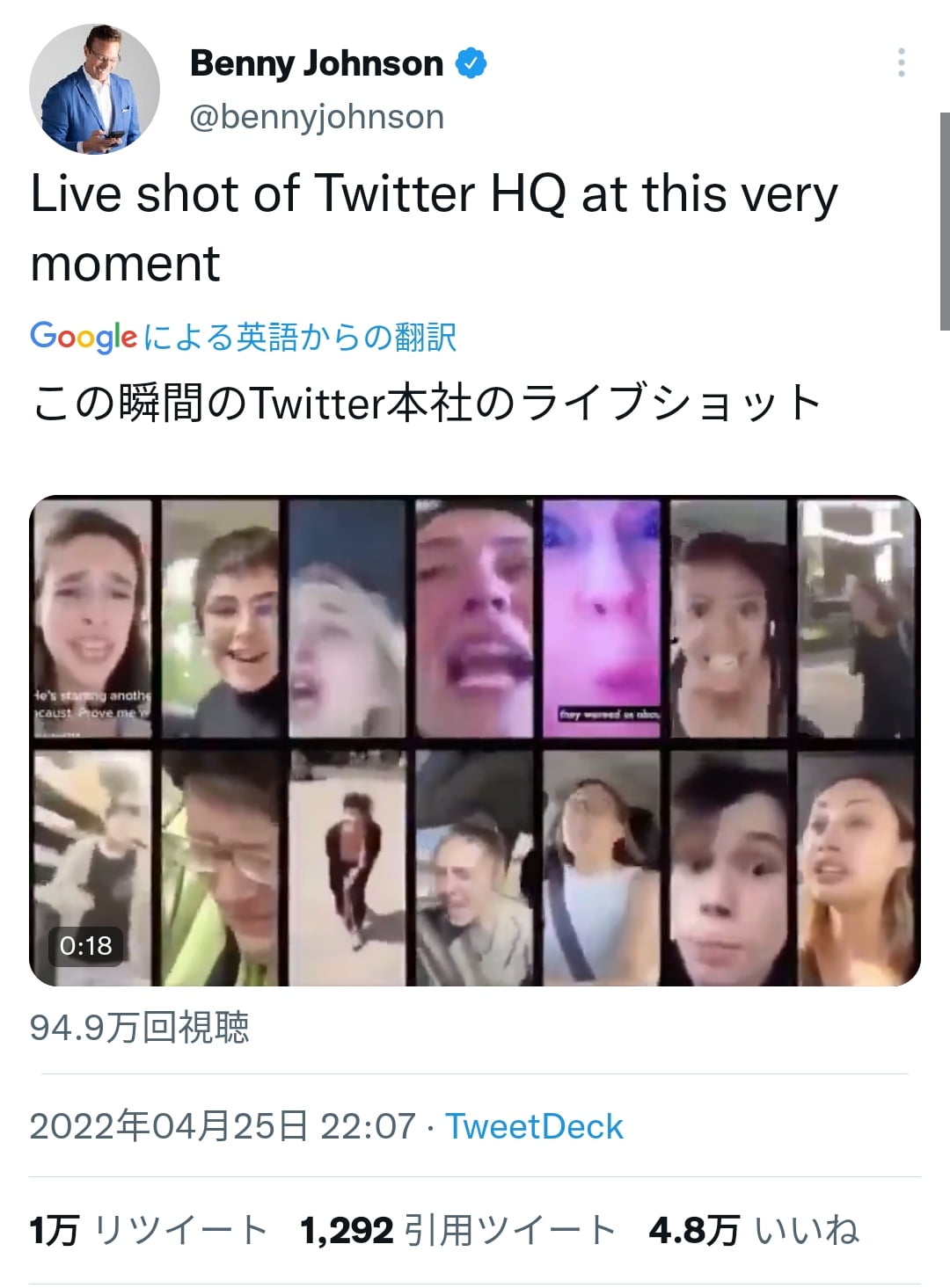Screen dimensions: 950x1288
Task: Click the Google logo in translation label
Action: 84,337
